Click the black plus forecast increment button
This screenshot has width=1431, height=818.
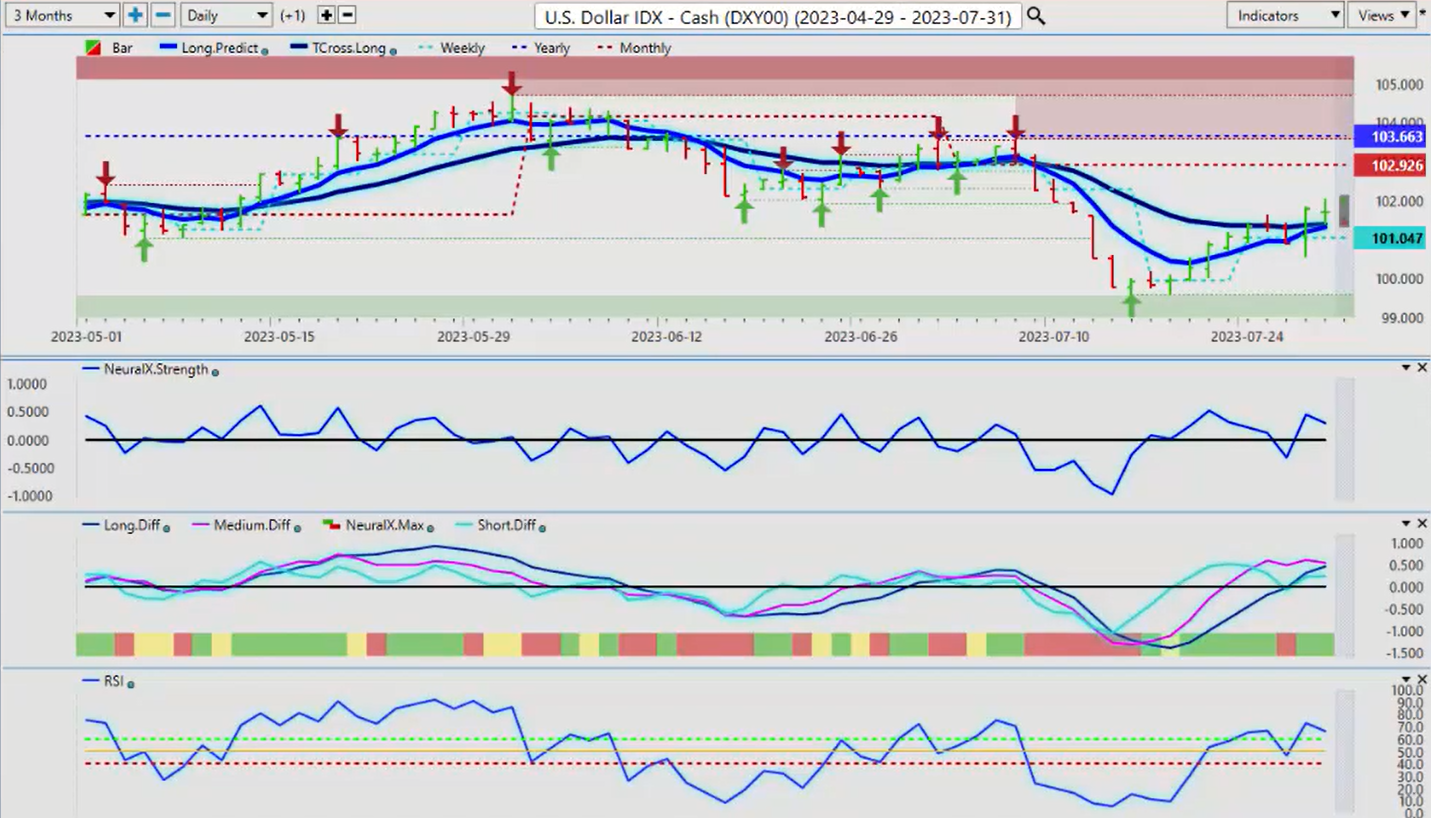[326, 15]
